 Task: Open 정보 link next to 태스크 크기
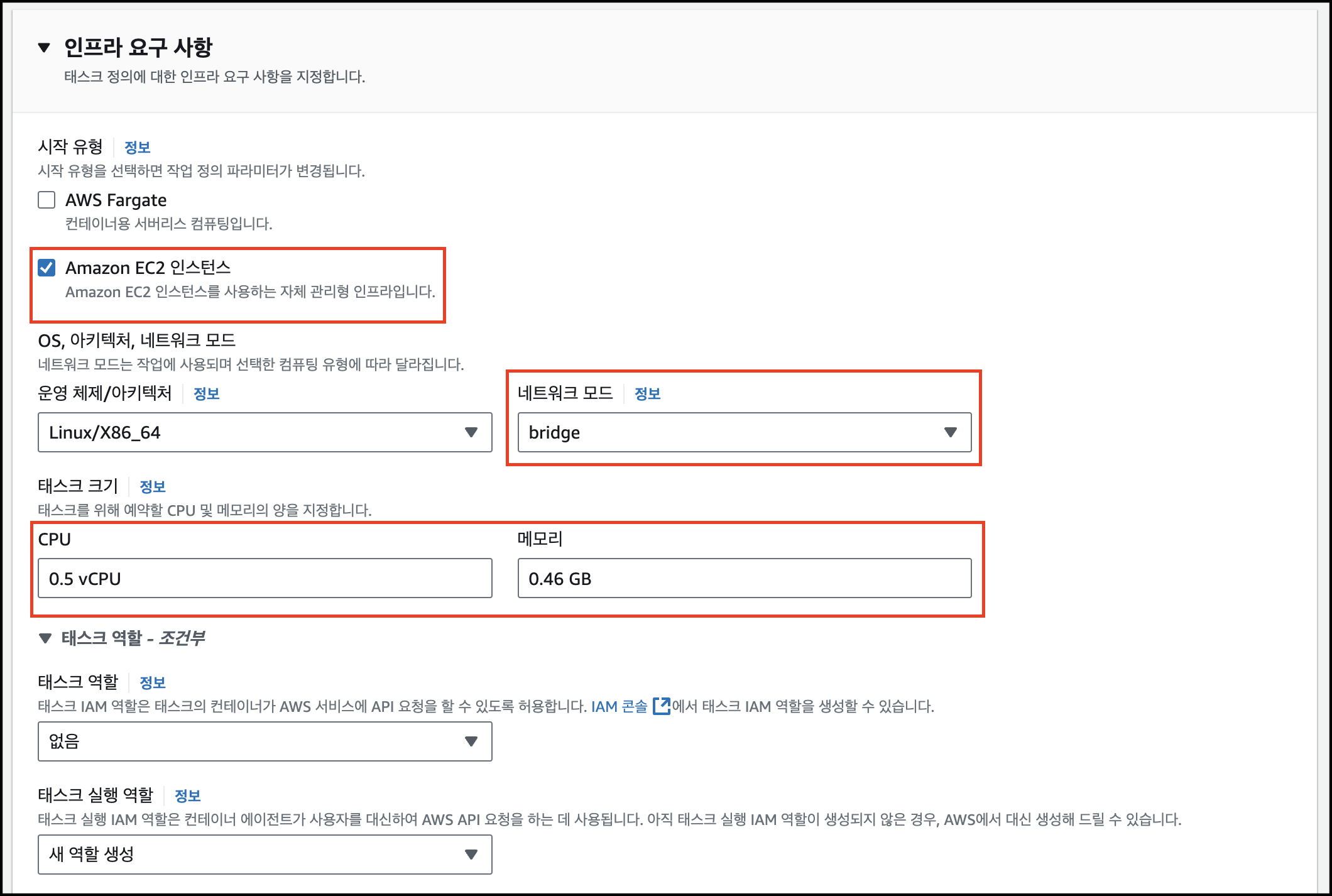point(152,486)
